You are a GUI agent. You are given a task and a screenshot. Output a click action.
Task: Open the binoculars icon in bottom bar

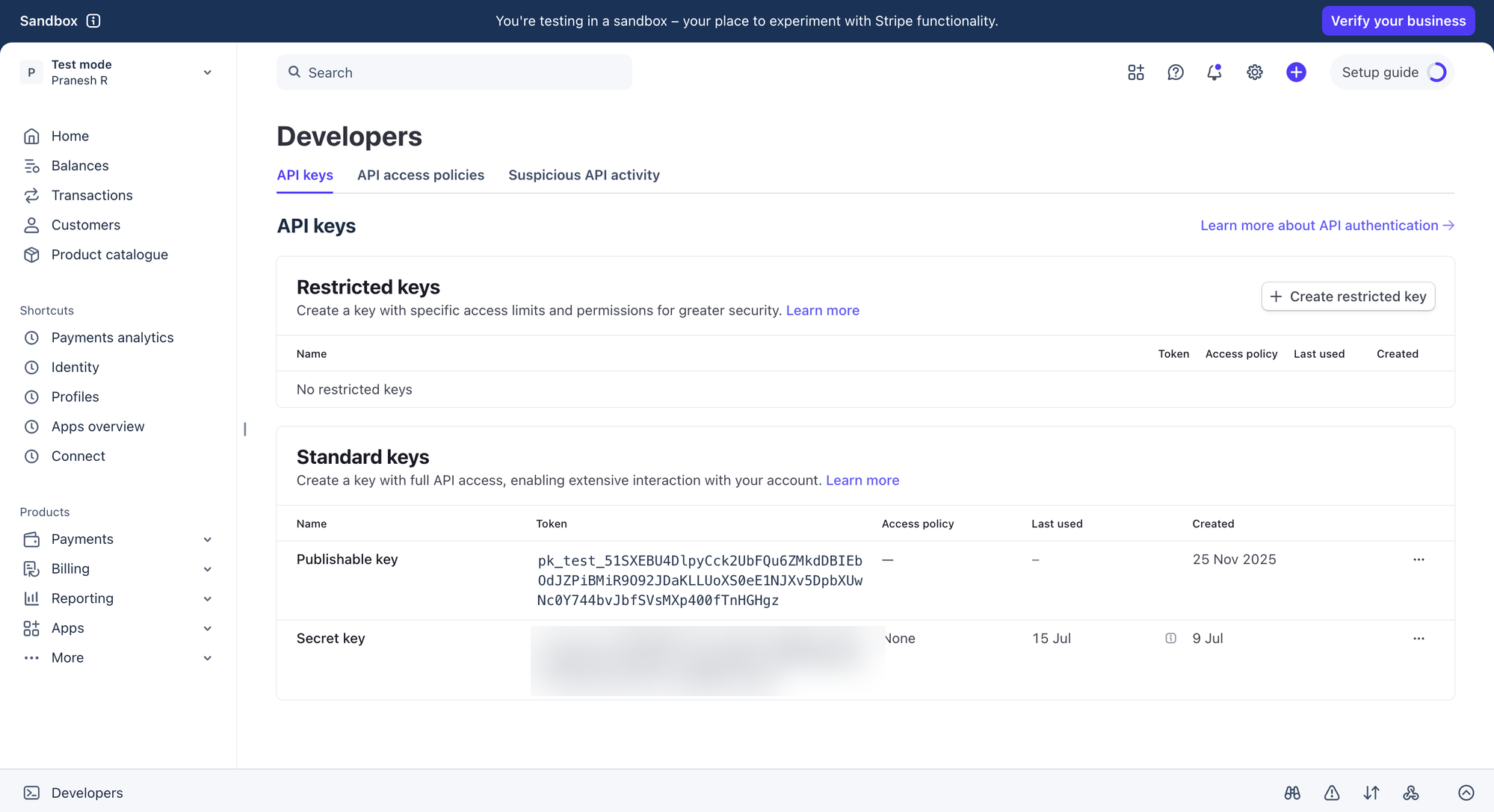coord(1292,793)
